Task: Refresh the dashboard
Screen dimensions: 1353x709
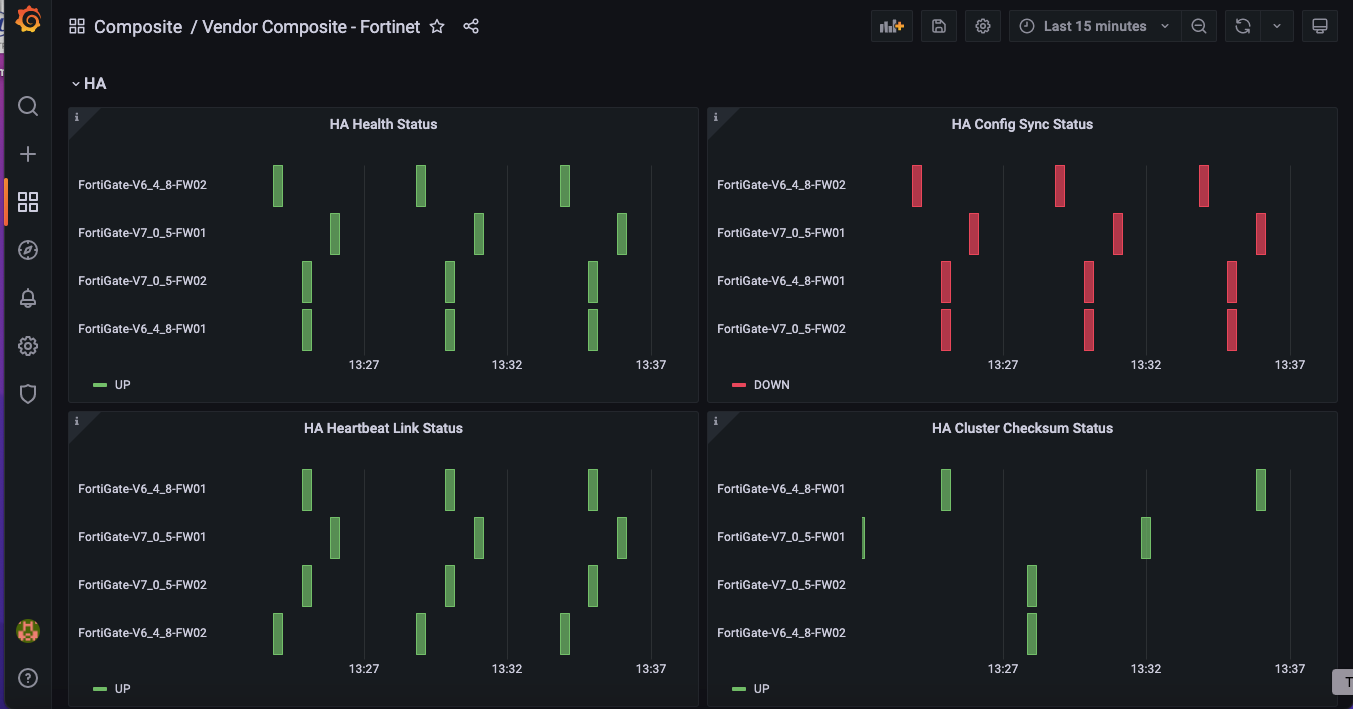Action: (1243, 27)
